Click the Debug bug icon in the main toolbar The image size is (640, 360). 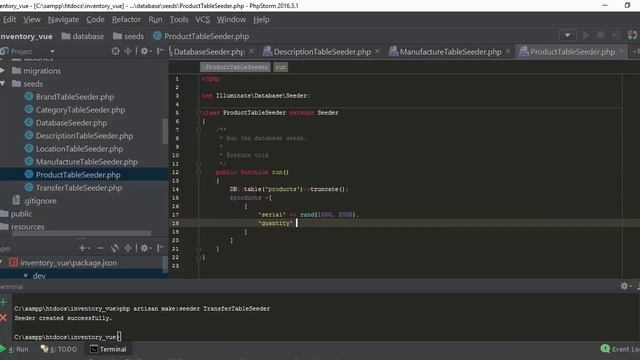[x=600, y=36]
